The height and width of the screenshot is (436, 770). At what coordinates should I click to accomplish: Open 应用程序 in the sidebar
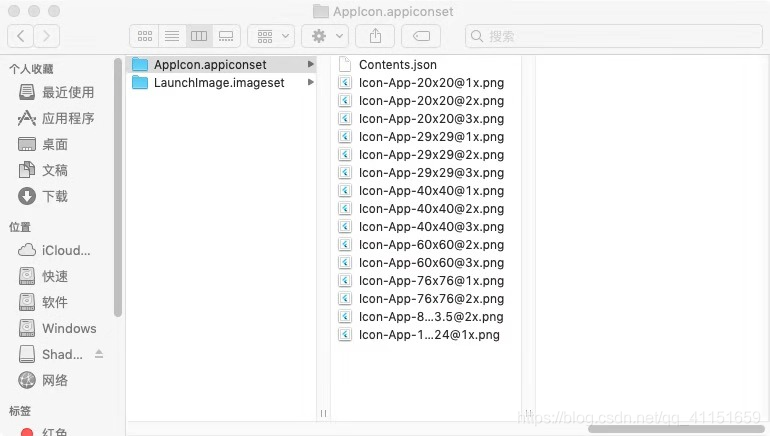coord(56,118)
